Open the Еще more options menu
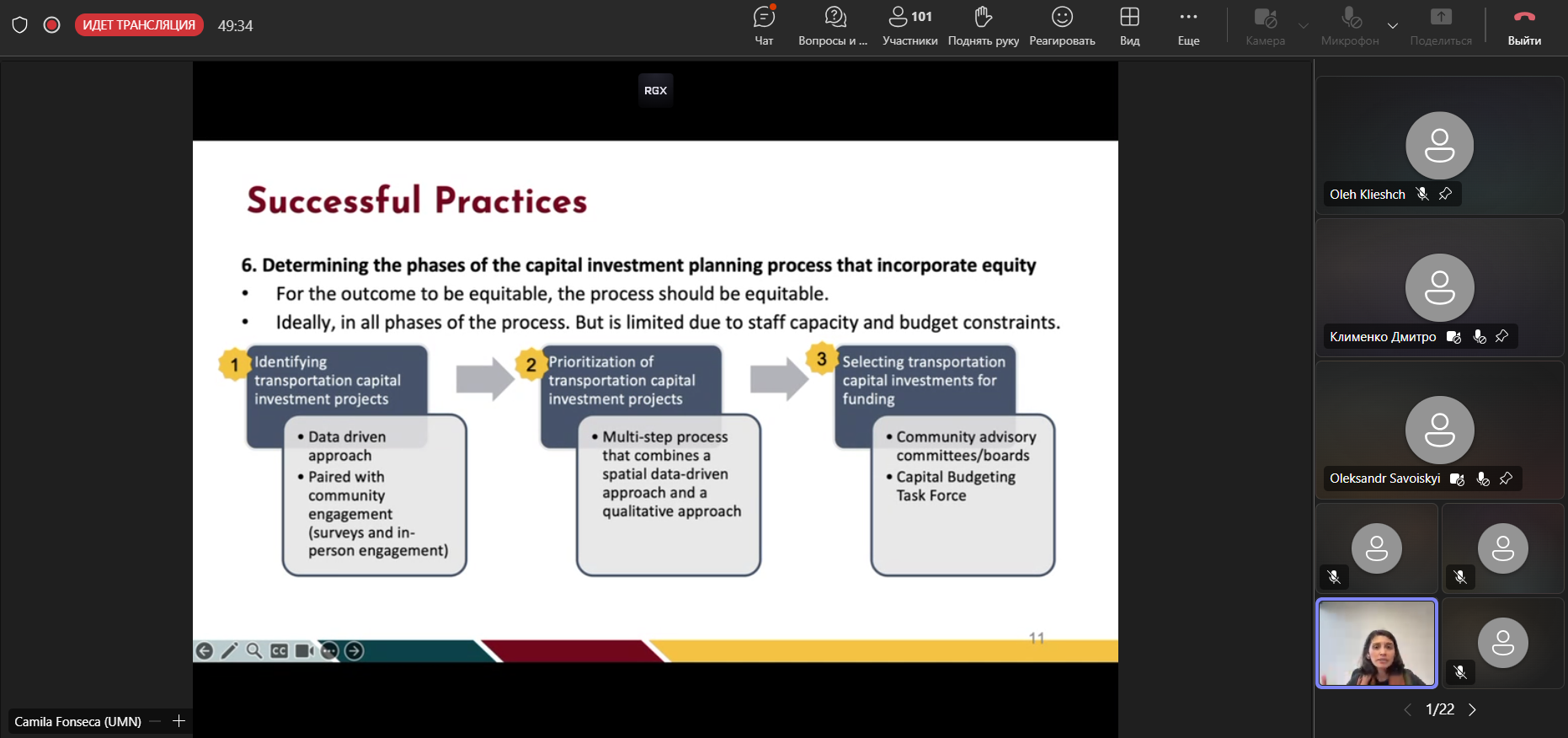Screen dimensions: 1568x738 (x=1188, y=26)
